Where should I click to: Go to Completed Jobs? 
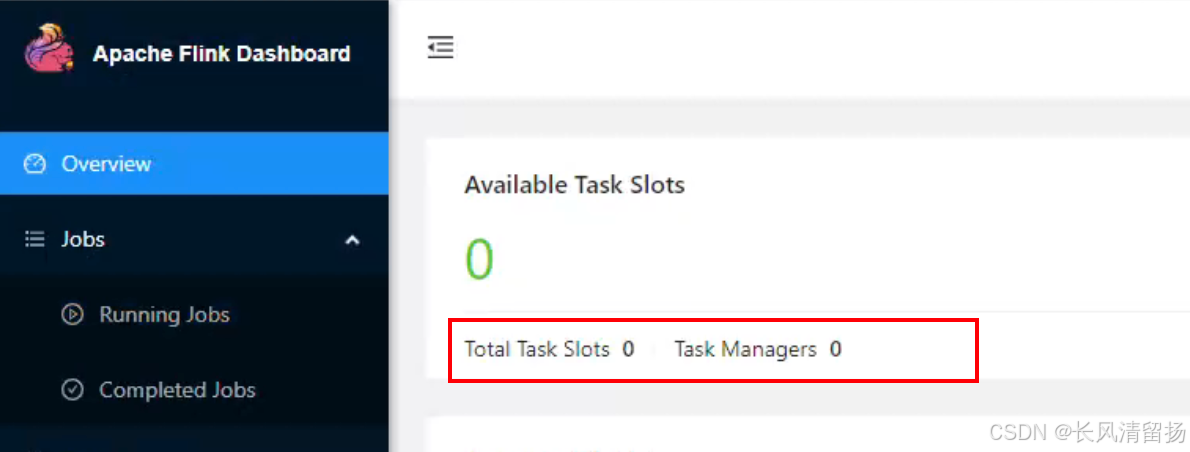point(178,390)
